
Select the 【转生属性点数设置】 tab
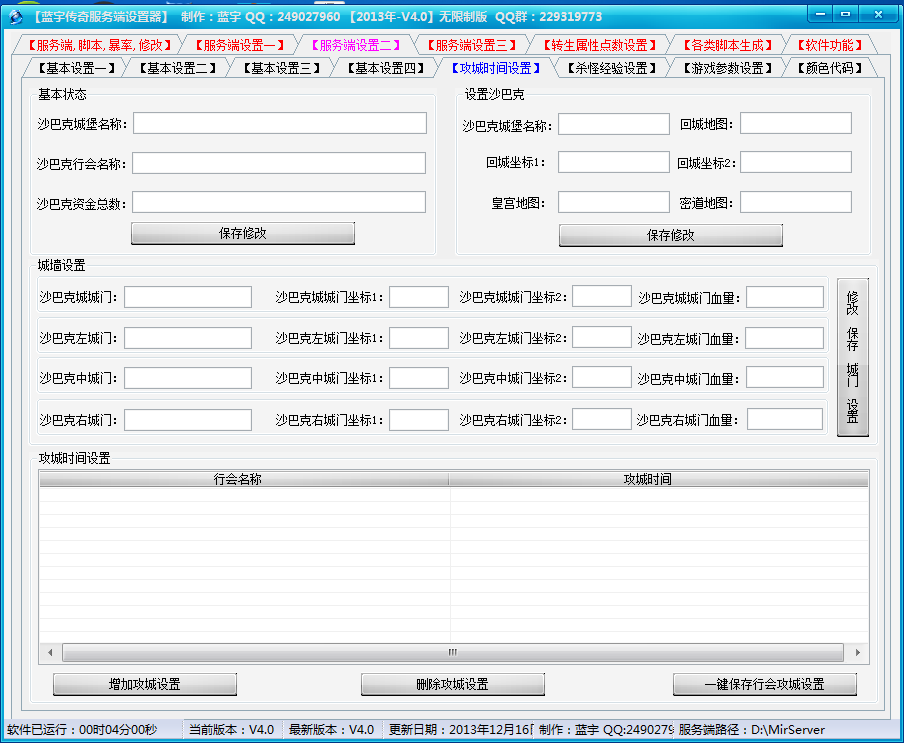pos(598,45)
